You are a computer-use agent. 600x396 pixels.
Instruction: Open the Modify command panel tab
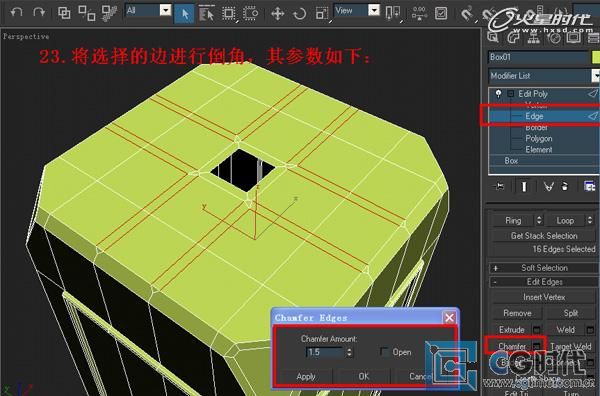click(x=514, y=37)
